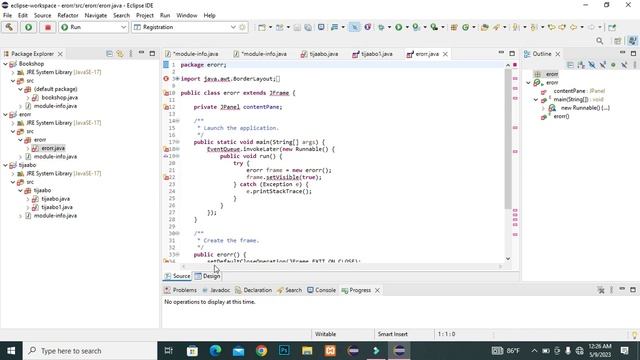Close the Progress view tab
Viewport: 640px width, 360px height.
tap(377, 290)
